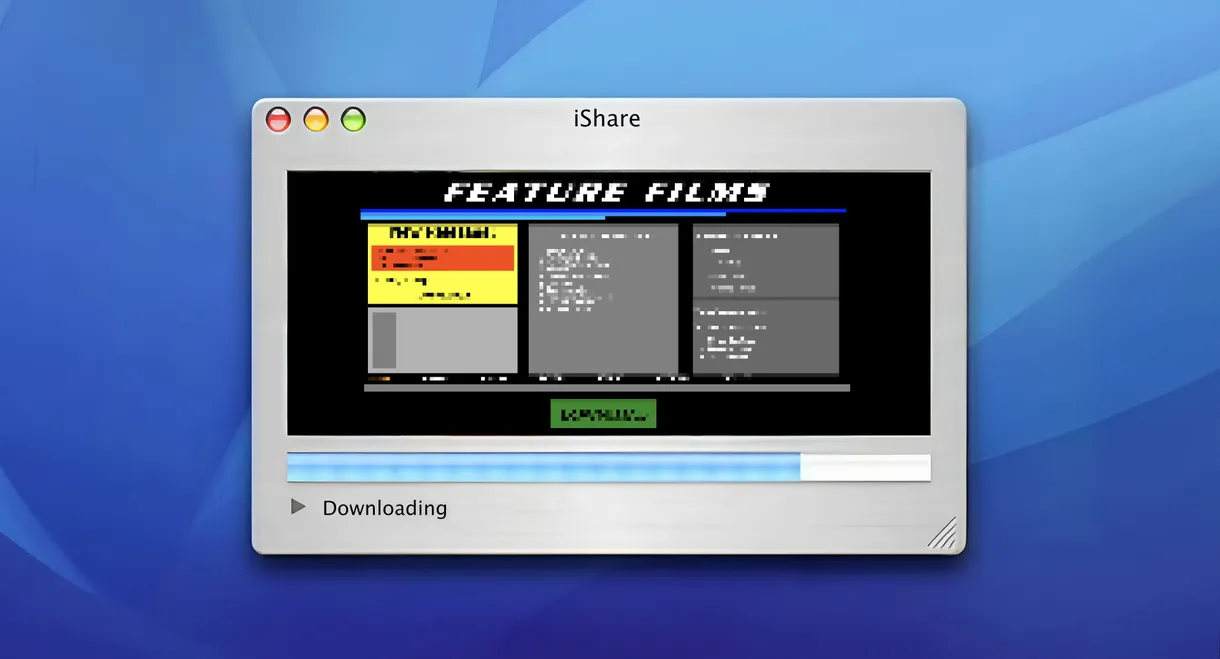This screenshot has width=1220, height=659.
Task: Close the iShare window with red button
Action: 278,120
